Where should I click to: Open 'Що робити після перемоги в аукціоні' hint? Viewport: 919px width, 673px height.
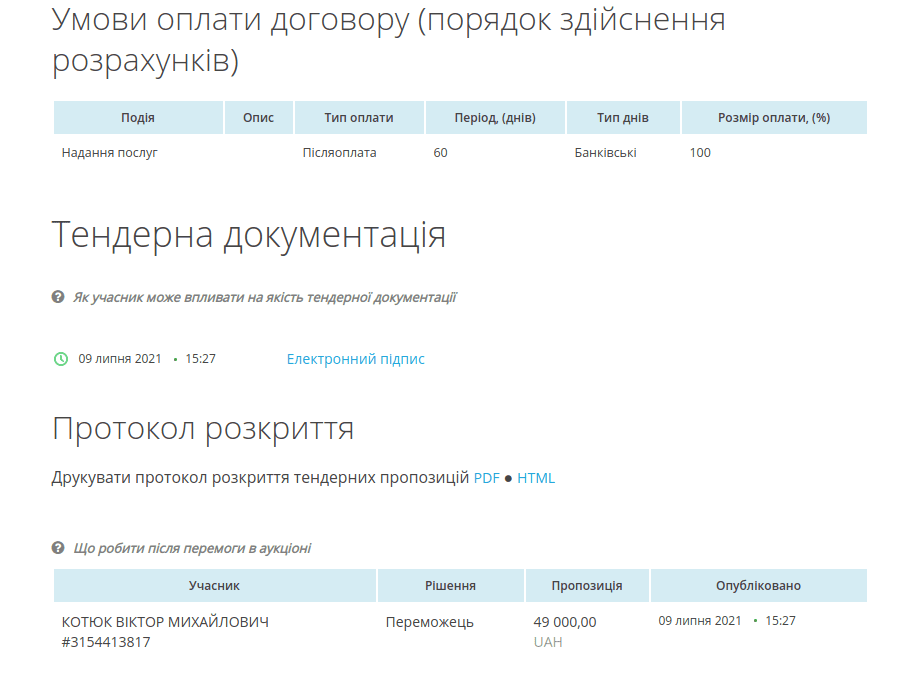click(x=192, y=548)
